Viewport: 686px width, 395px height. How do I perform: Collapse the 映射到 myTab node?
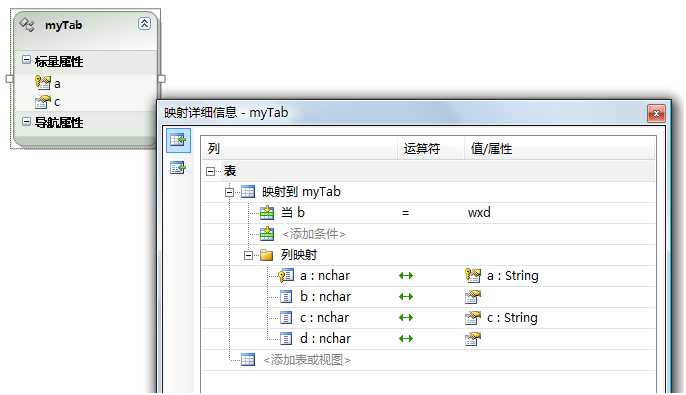(x=229, y=192)
